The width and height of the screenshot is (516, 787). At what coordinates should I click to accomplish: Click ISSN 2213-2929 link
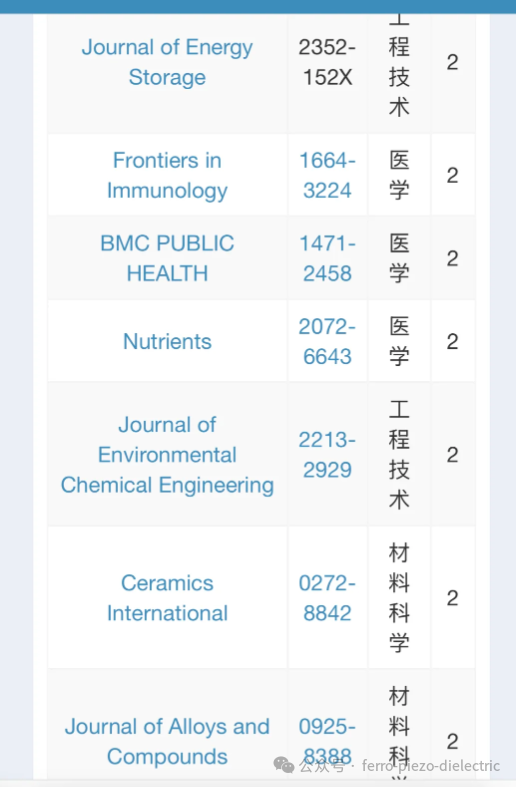327,455
